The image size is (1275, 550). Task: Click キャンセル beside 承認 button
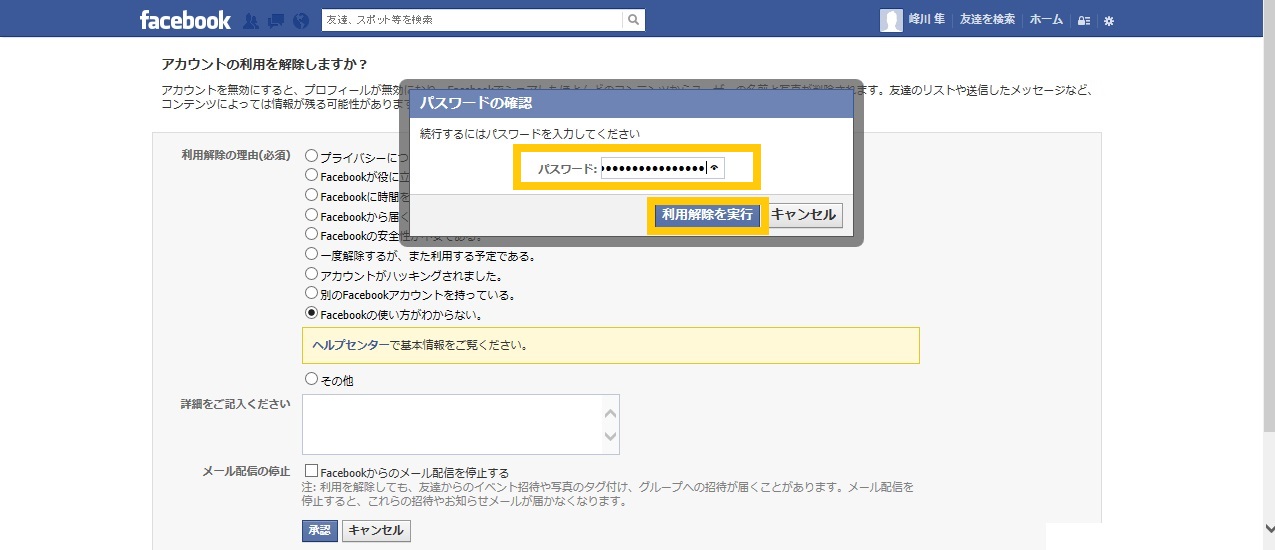point(376,530)
